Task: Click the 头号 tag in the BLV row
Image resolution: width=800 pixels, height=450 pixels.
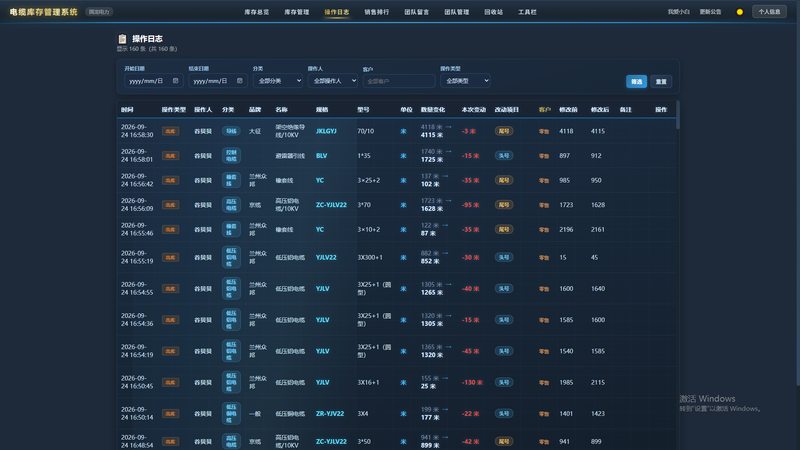Action: coord(504,156)
